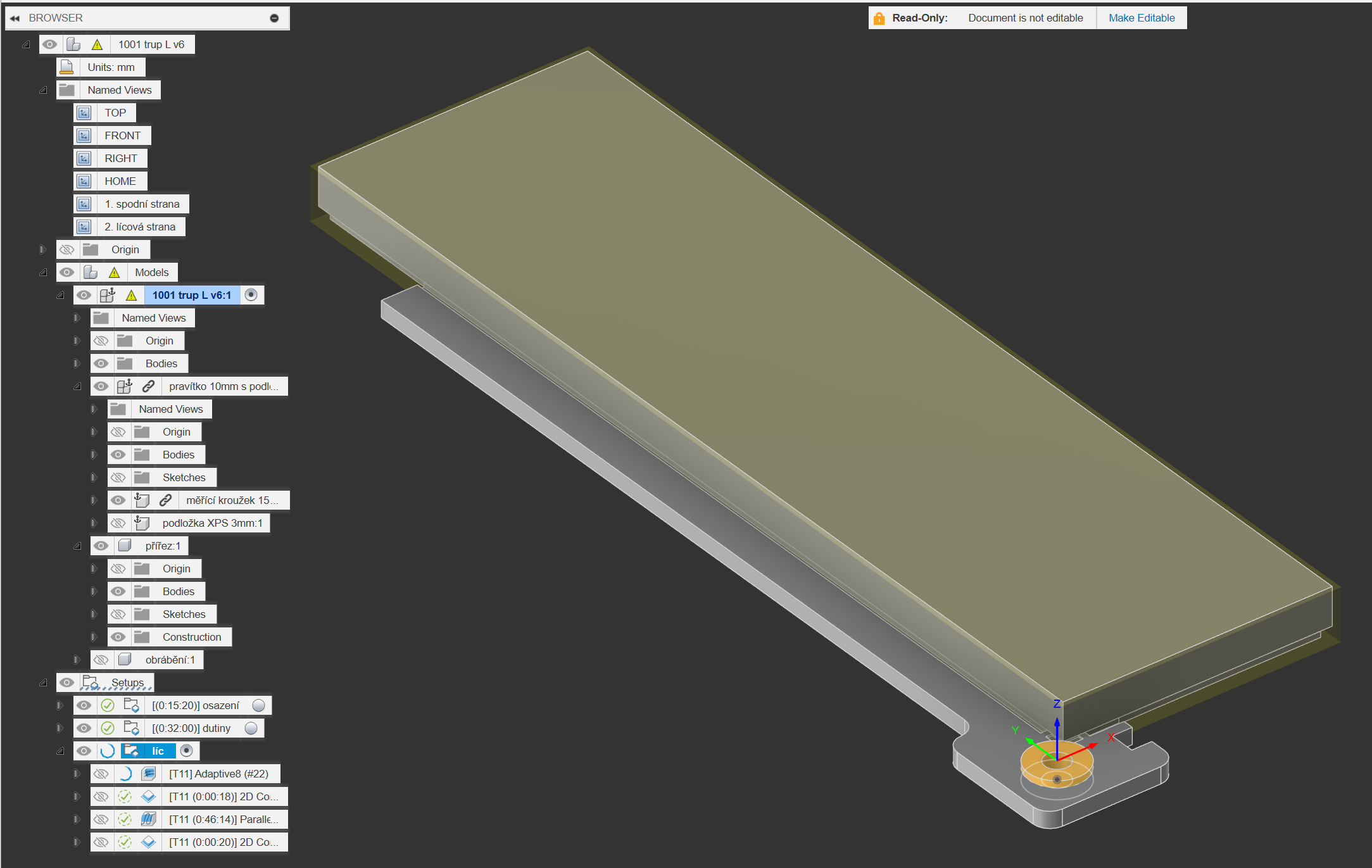Viewport: 1372px width, 868px height.
Task: Collapse the browser panel with double-arrow icon
Action: [15, 18]
